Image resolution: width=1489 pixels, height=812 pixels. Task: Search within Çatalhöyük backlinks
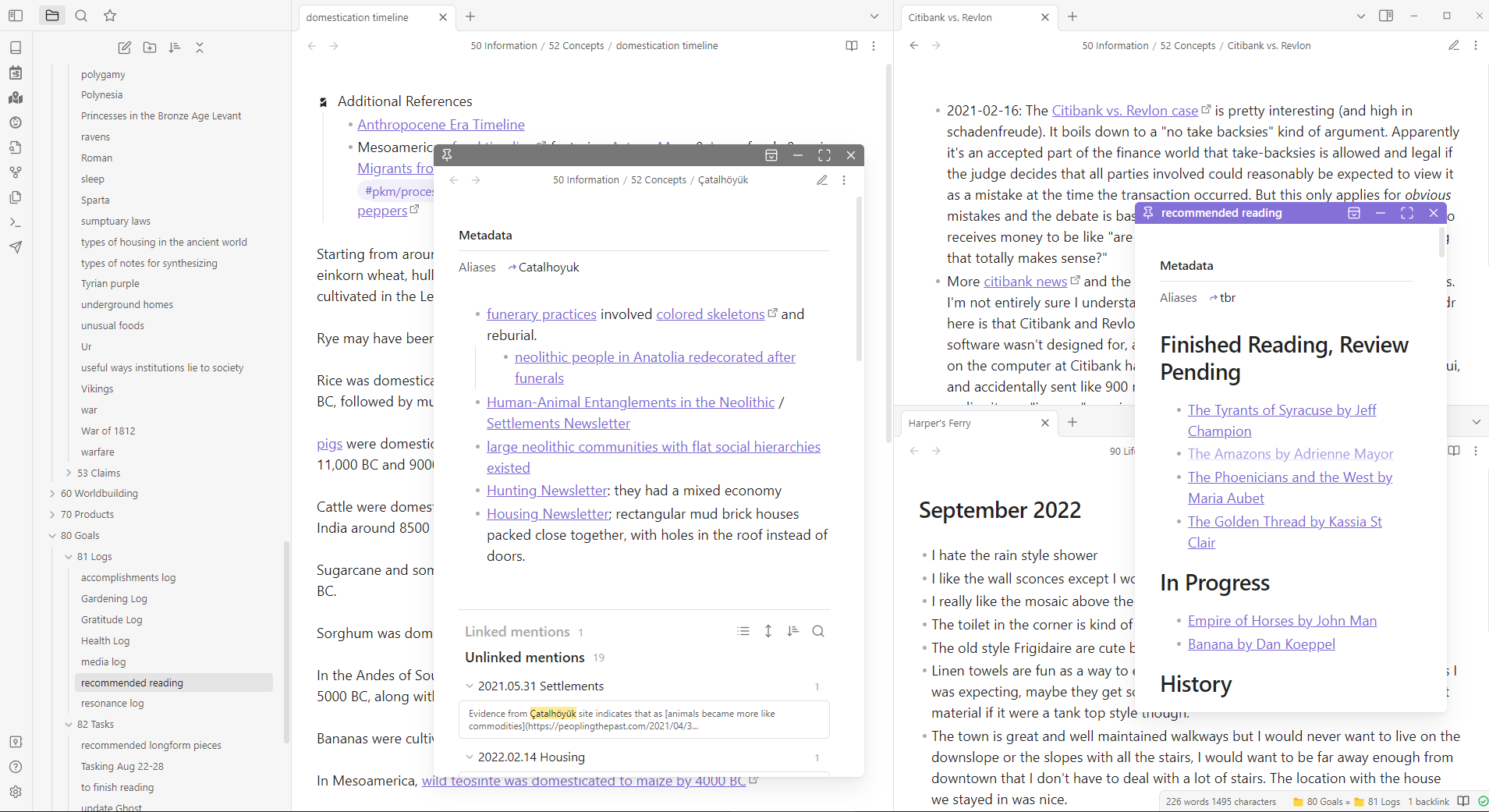click(818, 631)
